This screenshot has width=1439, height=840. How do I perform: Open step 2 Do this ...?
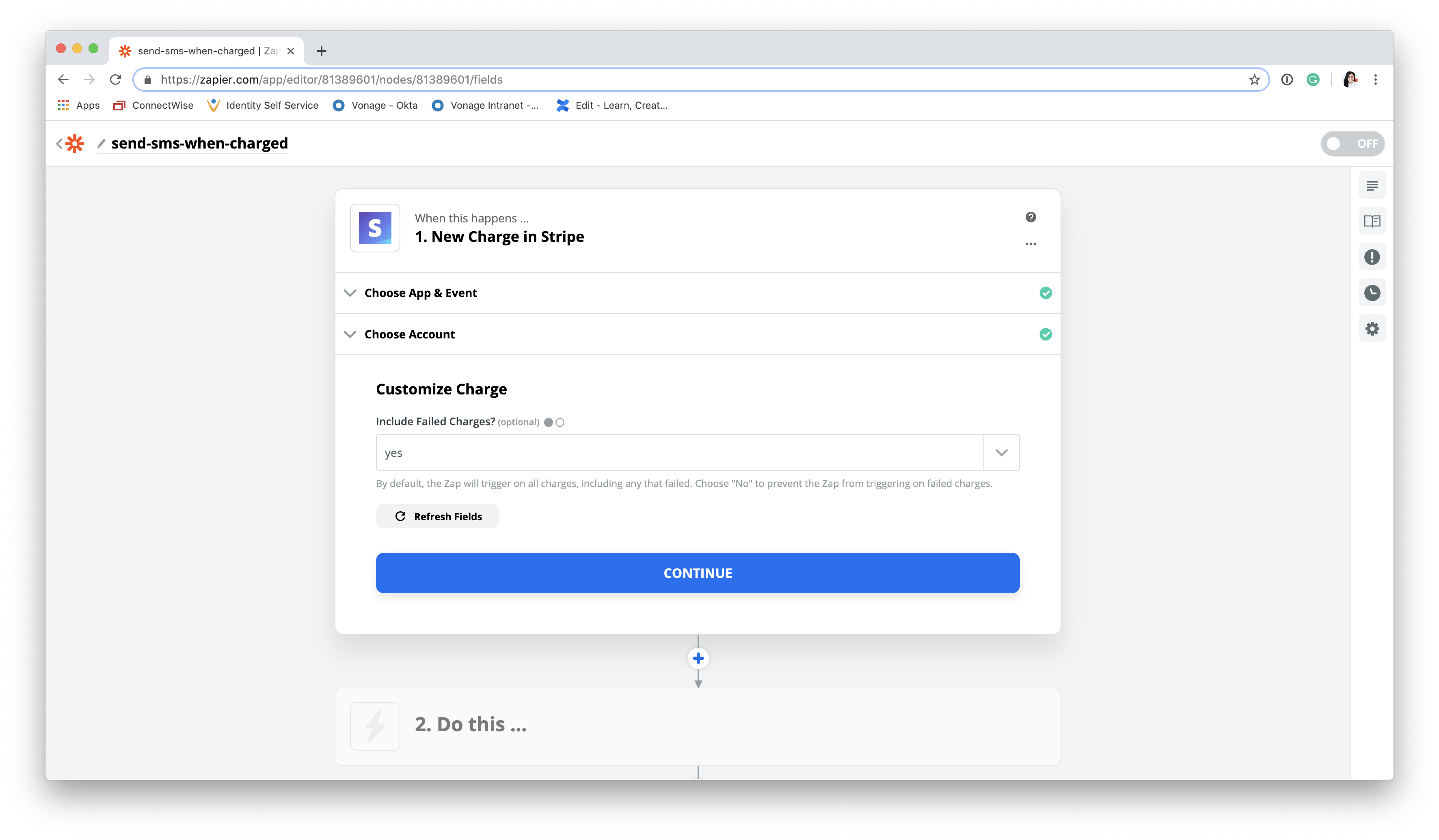[698, 726]
